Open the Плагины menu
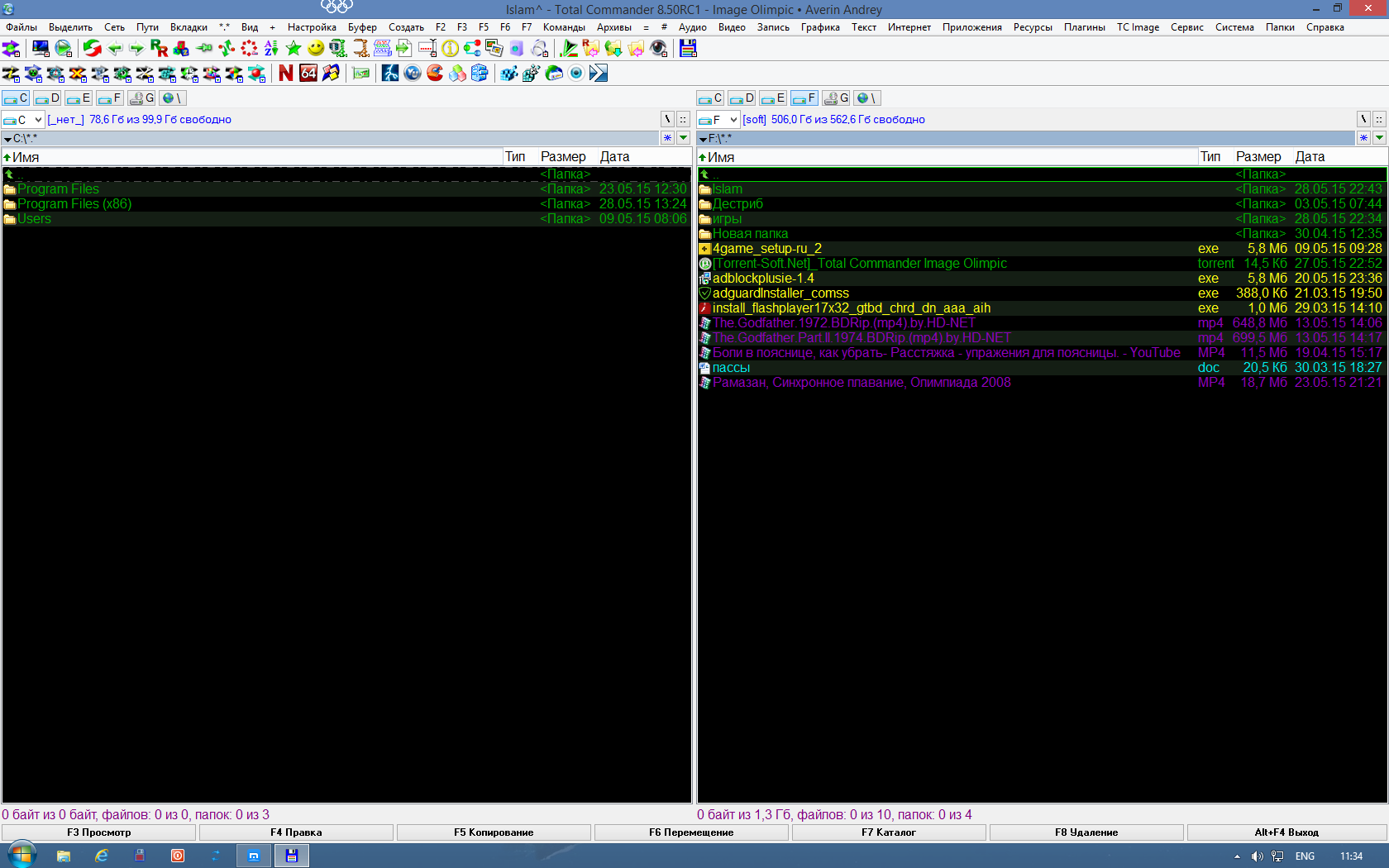 [x=1084, y=27]
